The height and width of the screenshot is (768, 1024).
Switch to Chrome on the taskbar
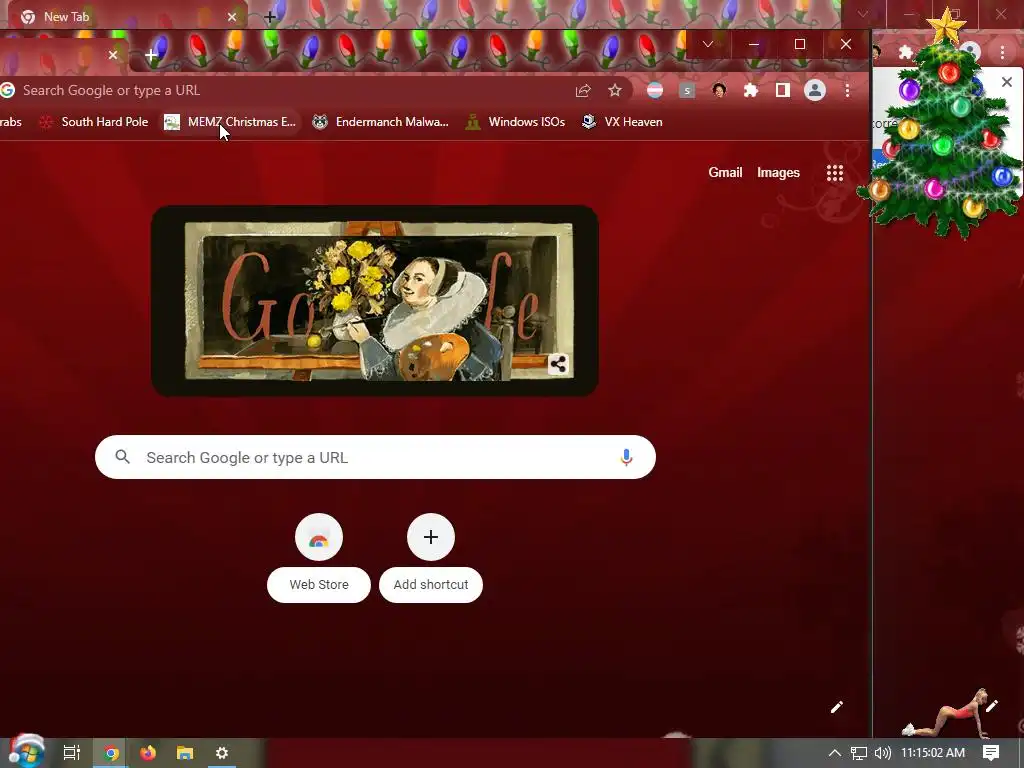111,753
